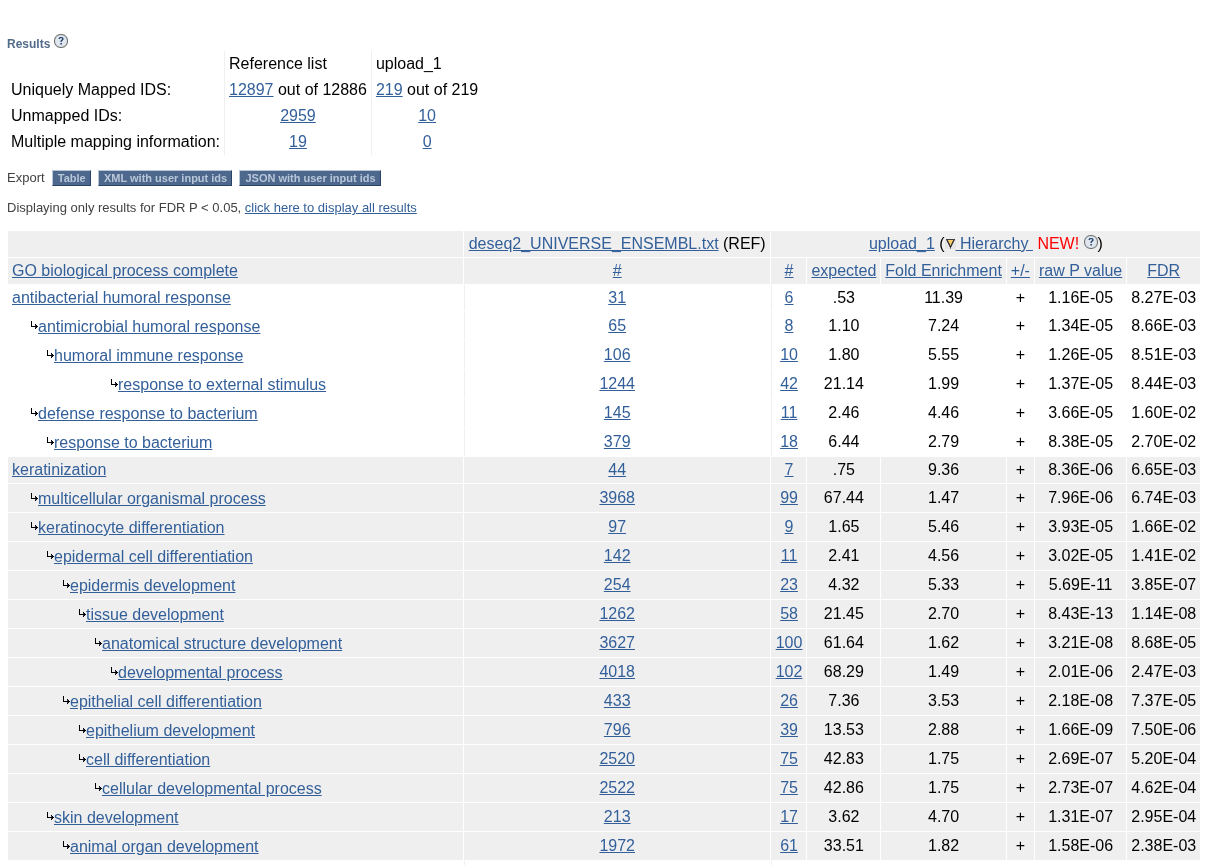Image resolution: width=1220 pixels, height=865 pixels.
Task: Export JSON with user input ids
Action: (x=310, y=177)
